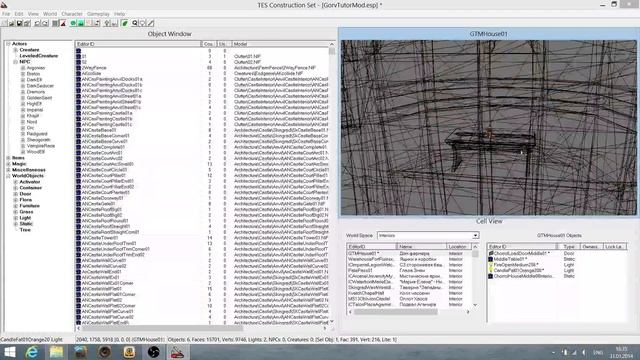Screen dimensions: 640x360
Task: Sort cell list by Name column
Action: point(422,247)
